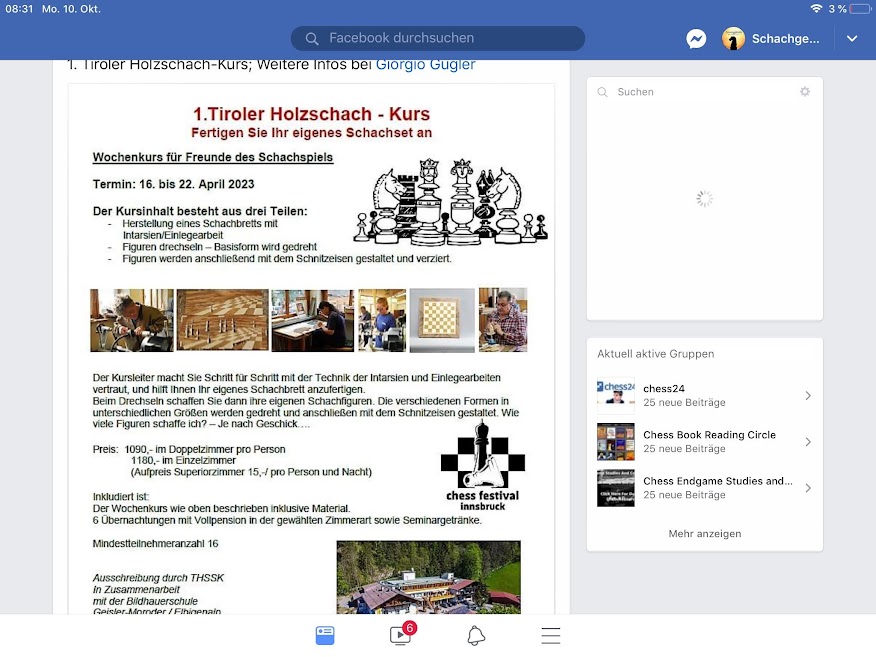Tap the Suchen field in the side panel
876x657 pixels.
click(x=704, y=92)
